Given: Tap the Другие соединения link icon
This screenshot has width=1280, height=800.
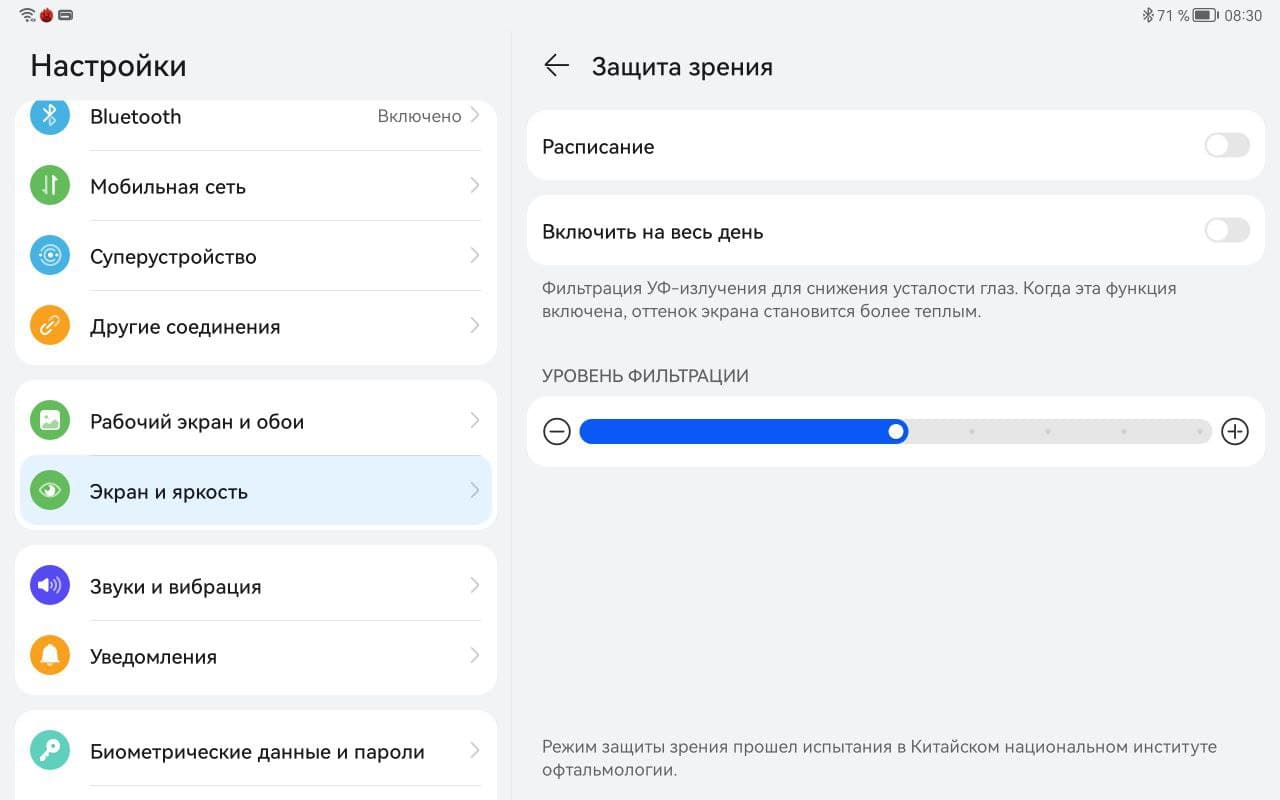Looking at the screenshot, I should (x=50, y=326).
